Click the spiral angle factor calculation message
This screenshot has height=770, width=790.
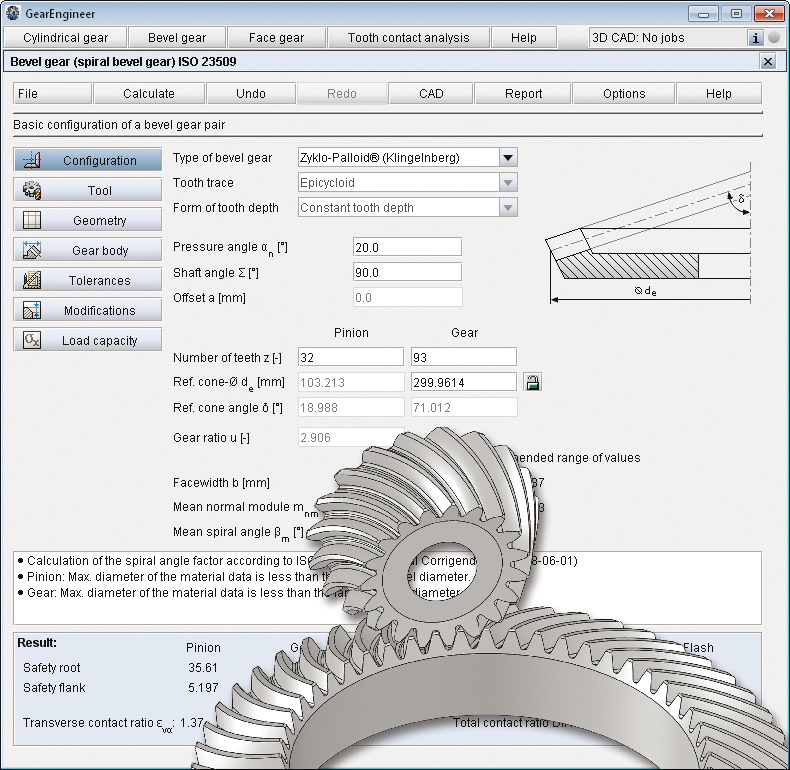pos(297,561)
